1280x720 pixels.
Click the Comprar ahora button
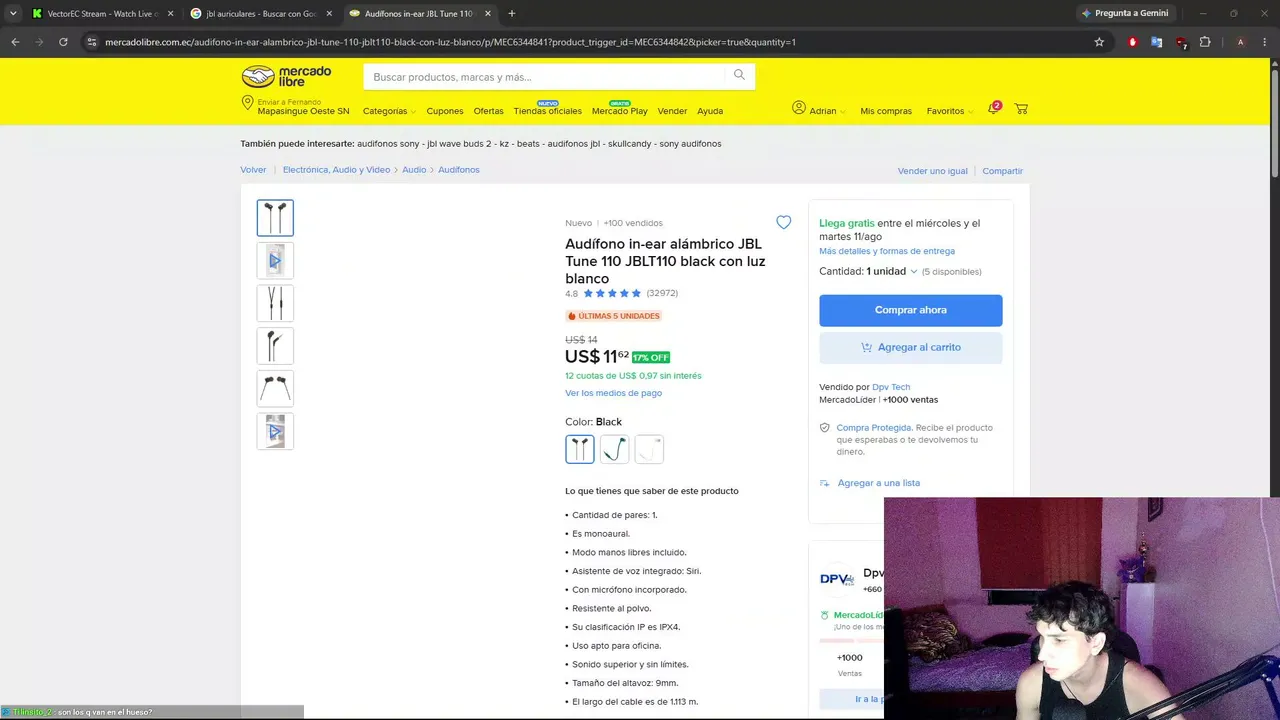pos(911,310)
